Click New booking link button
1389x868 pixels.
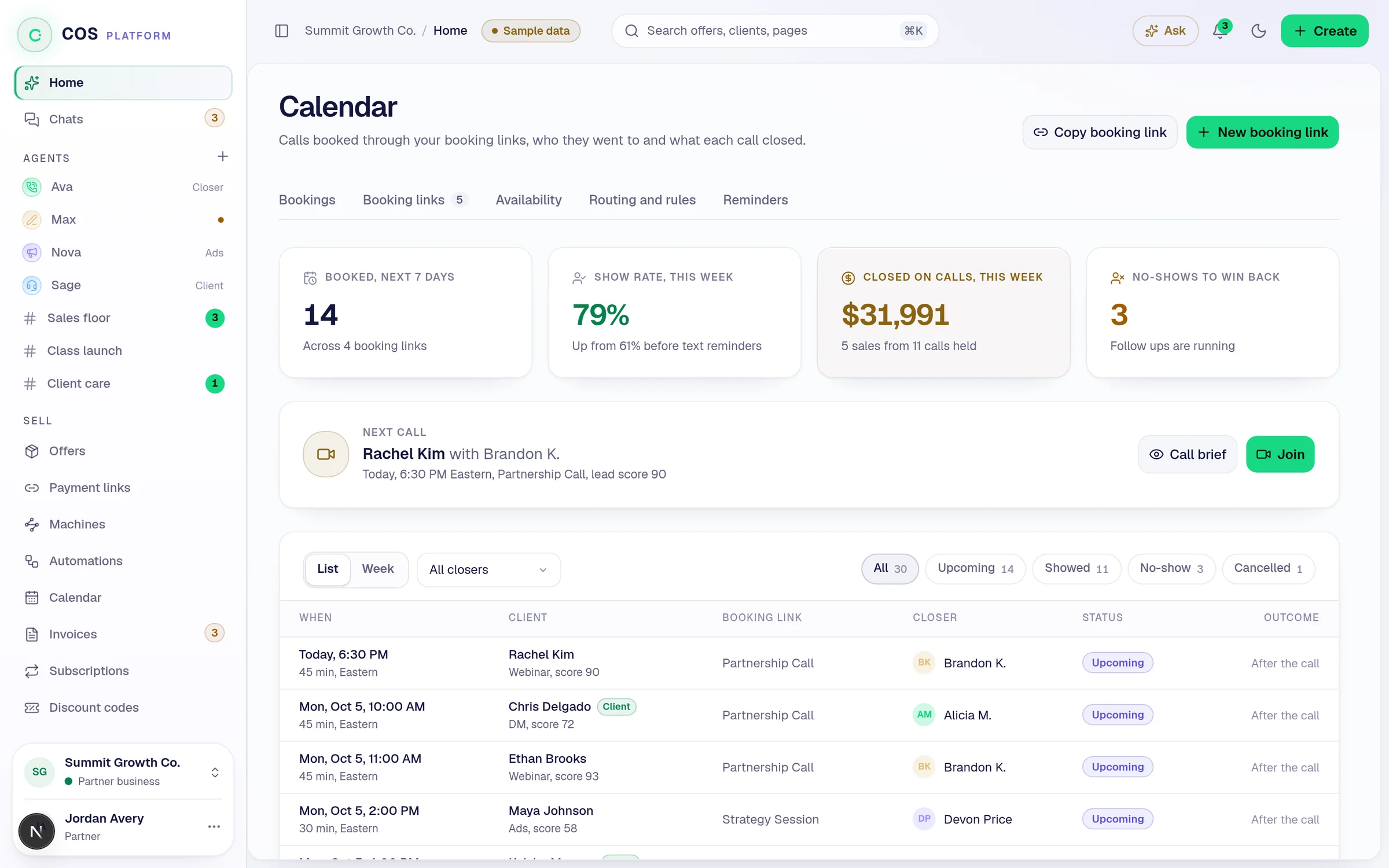click(1262, 132)
